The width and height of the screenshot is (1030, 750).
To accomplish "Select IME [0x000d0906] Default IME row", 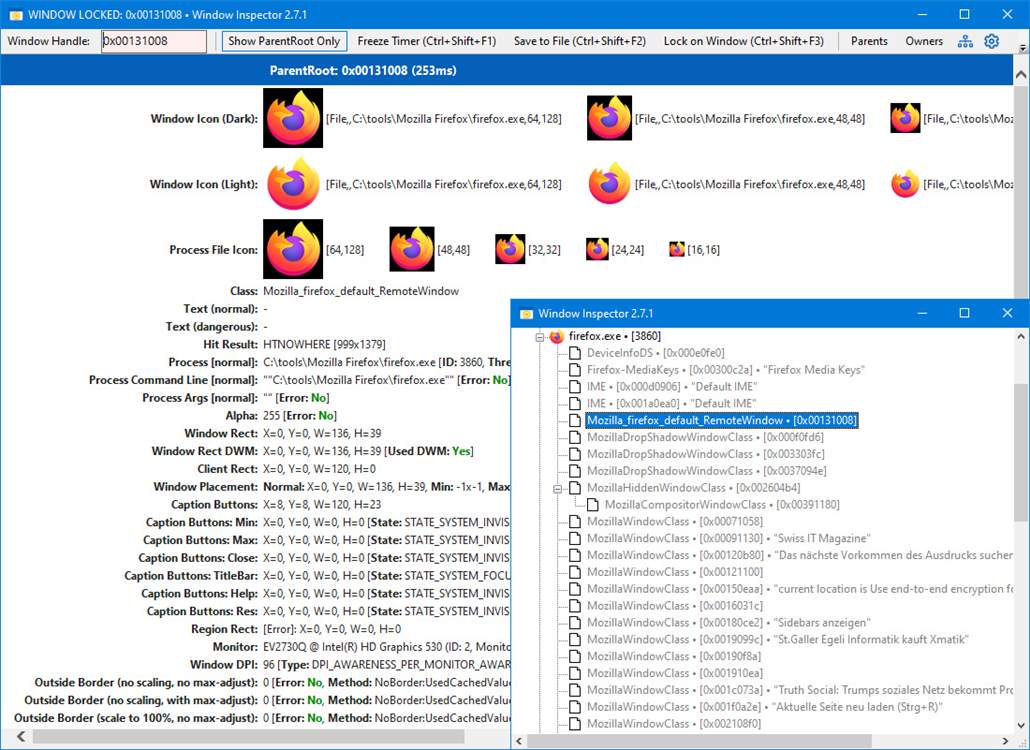I will coord(672,387).
